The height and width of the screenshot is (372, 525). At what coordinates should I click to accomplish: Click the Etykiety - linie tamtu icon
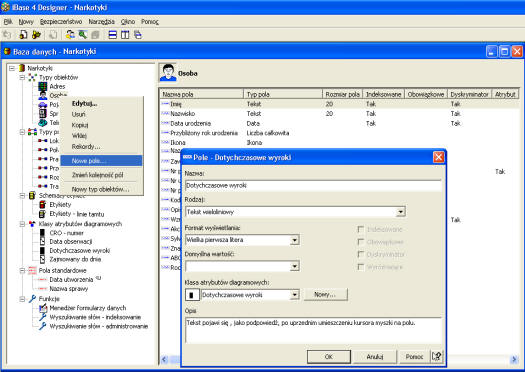tap(43, 214)
